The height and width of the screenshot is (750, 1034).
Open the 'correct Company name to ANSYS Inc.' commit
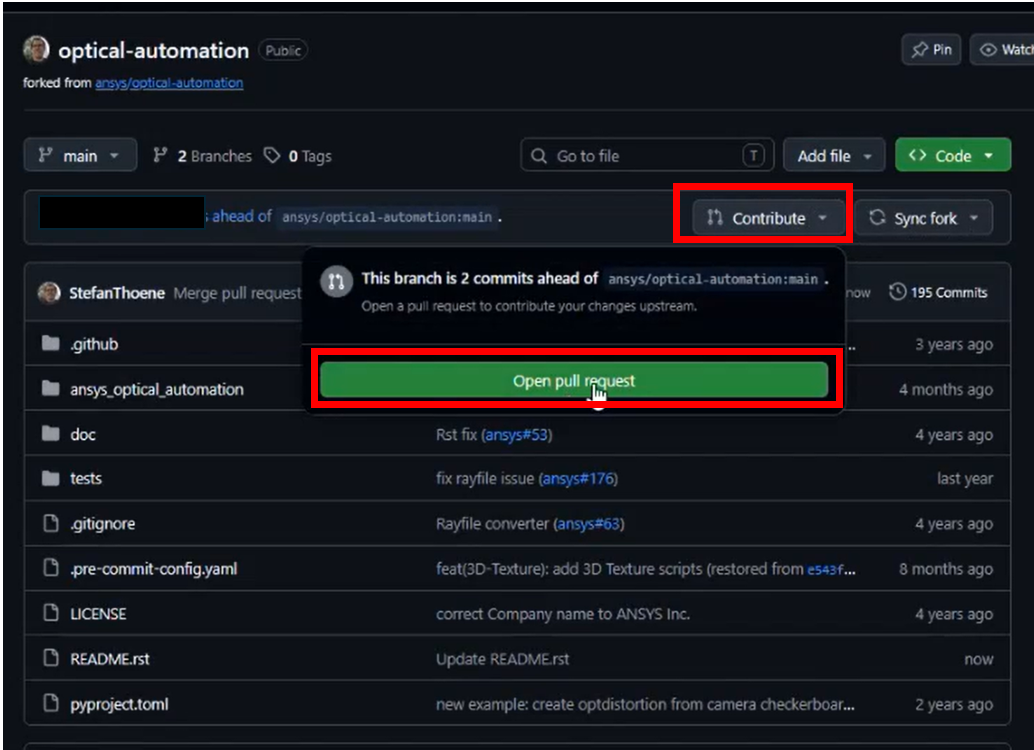563,614
